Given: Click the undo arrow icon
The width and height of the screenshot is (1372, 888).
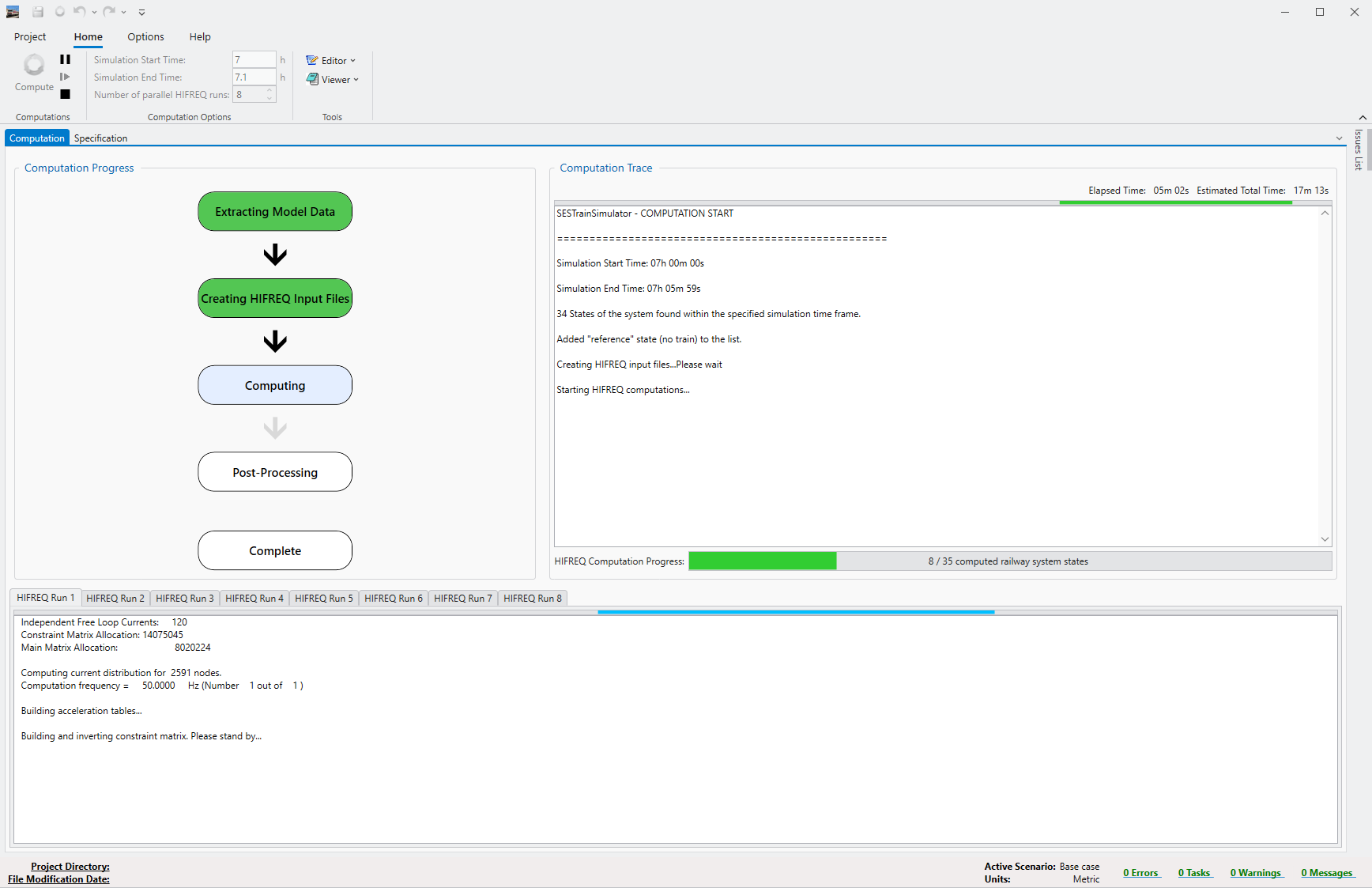Looking at the screenshot, I should (x=79, y=12).
